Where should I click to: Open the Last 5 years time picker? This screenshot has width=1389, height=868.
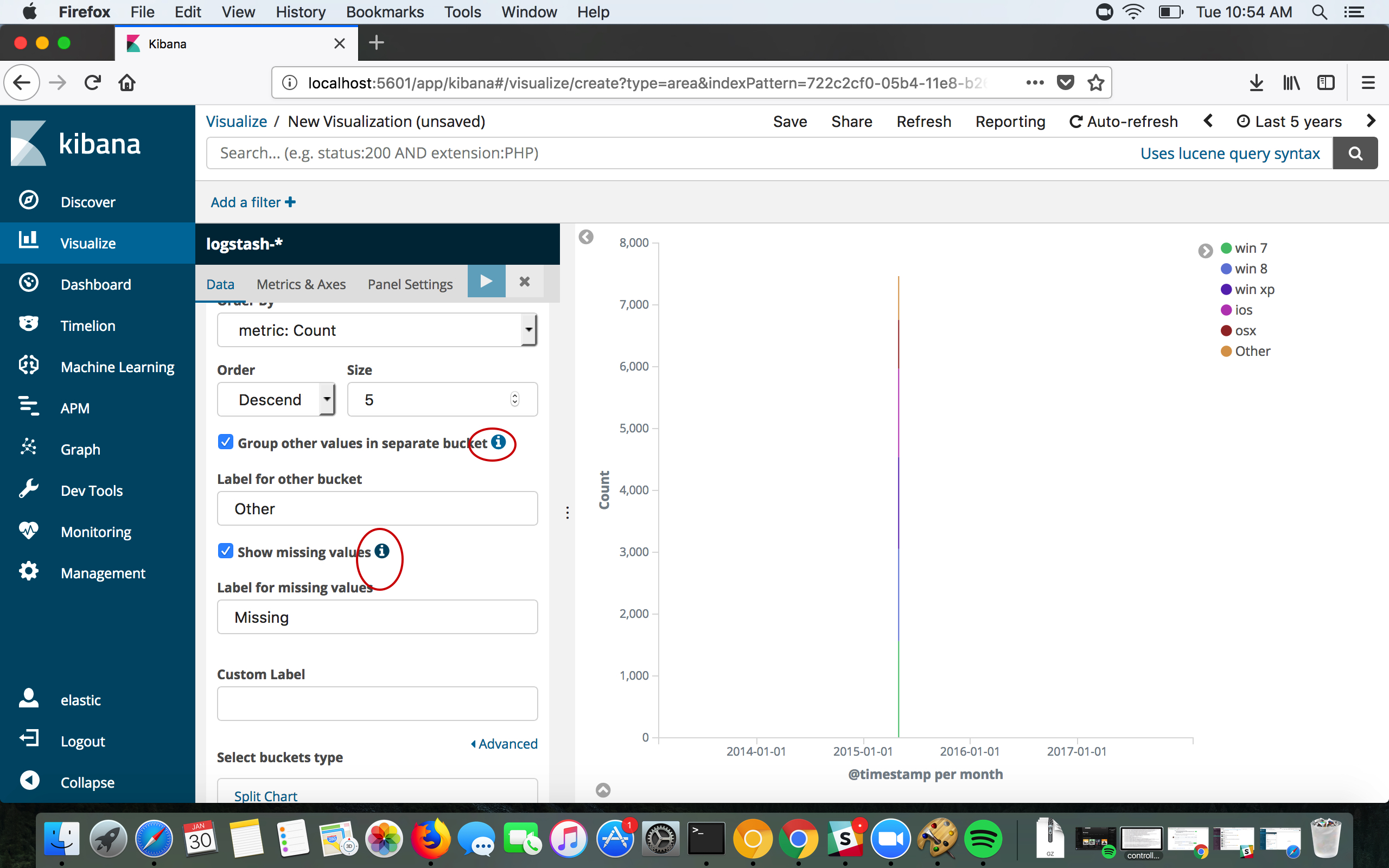[1289, 122]
